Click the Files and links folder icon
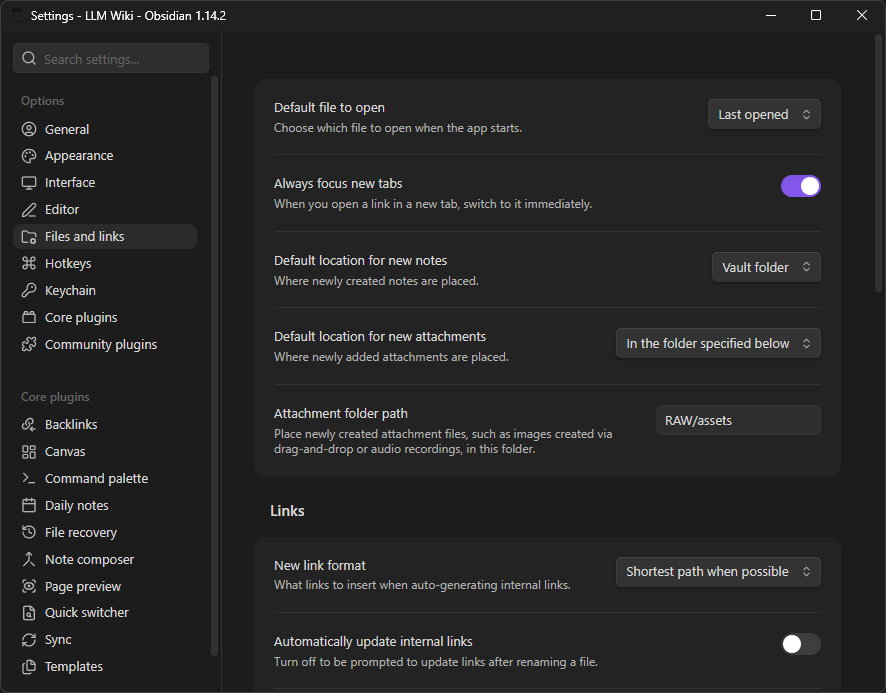The height and width of the screenshot is (693, 886). pos(29,237)
